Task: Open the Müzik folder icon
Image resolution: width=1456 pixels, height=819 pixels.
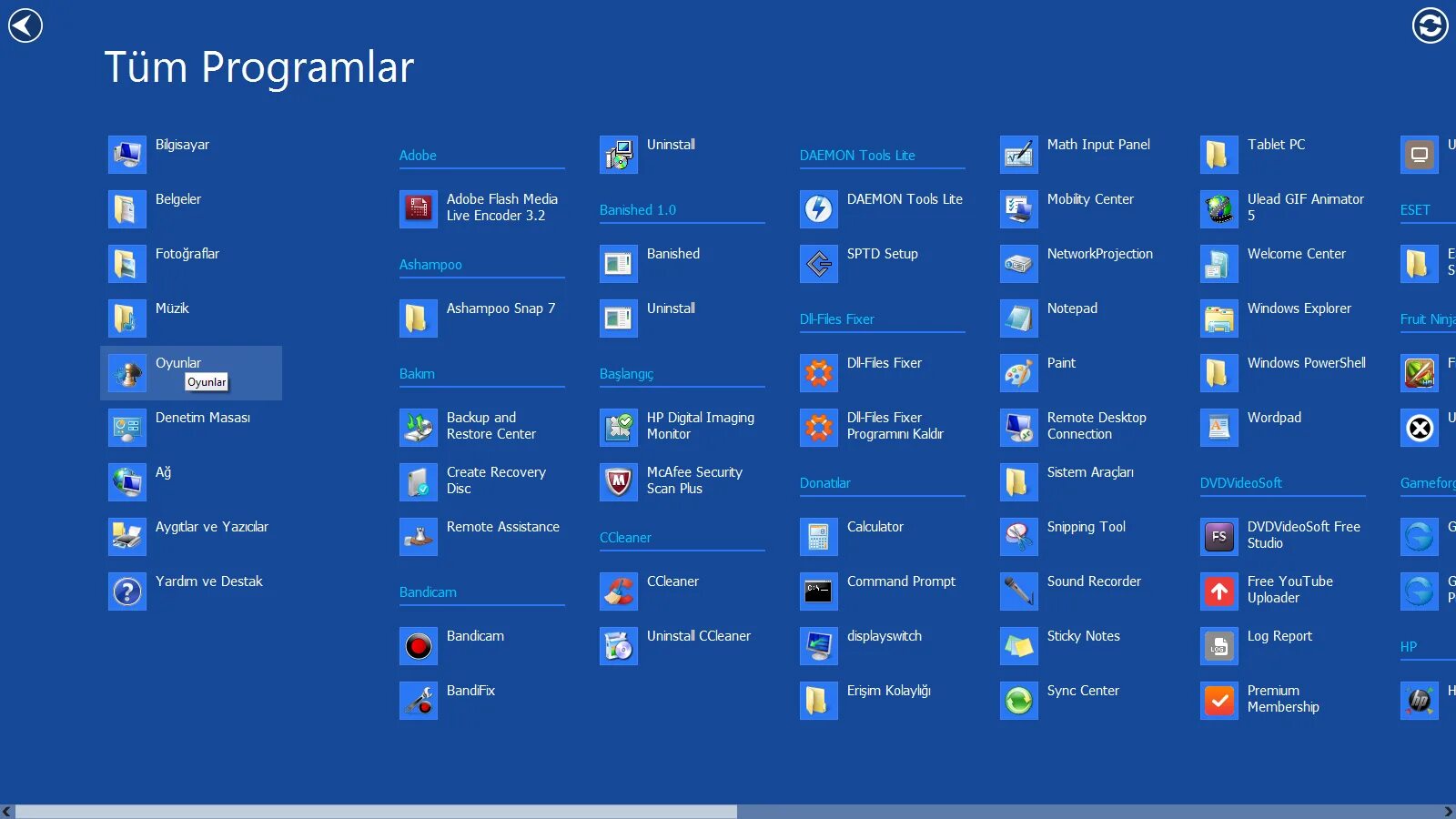Action: [x=127, y=318]
